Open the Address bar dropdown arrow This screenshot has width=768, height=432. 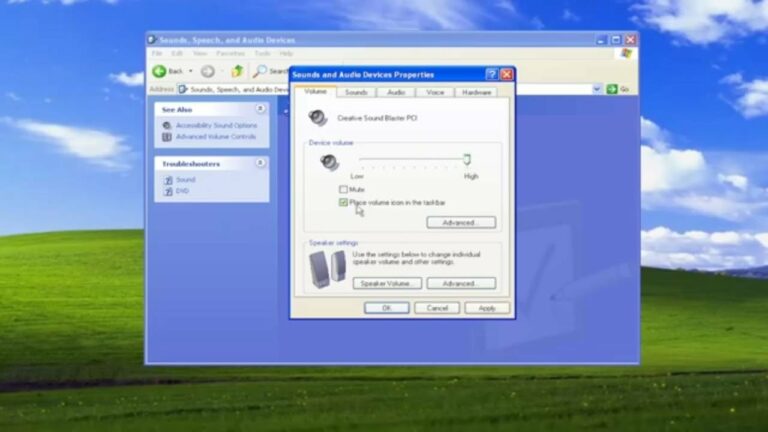coord(597,89)
